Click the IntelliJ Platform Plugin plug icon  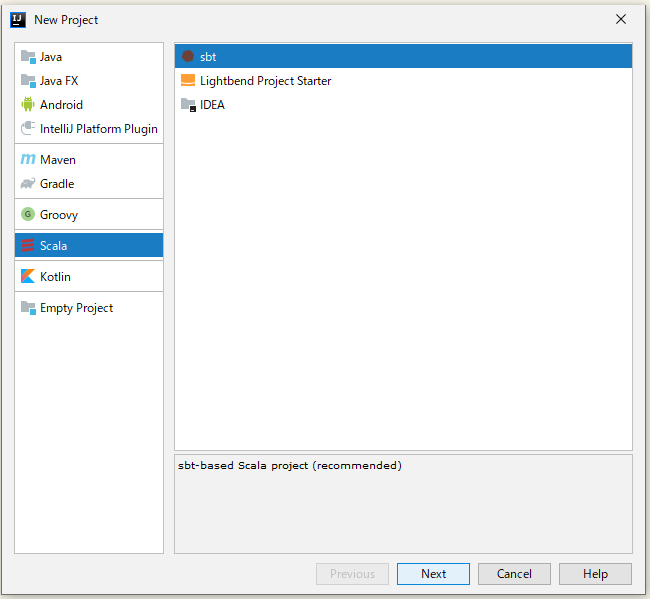[28, 129]
